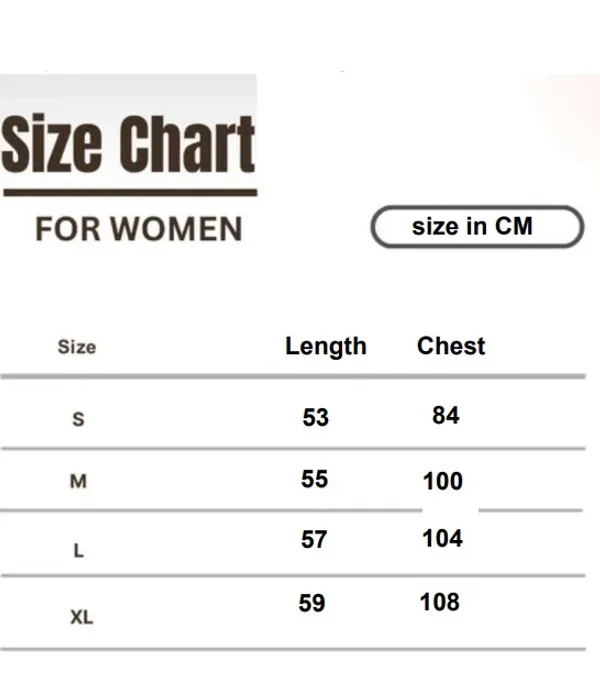Click the length value 55

(314, 479)
